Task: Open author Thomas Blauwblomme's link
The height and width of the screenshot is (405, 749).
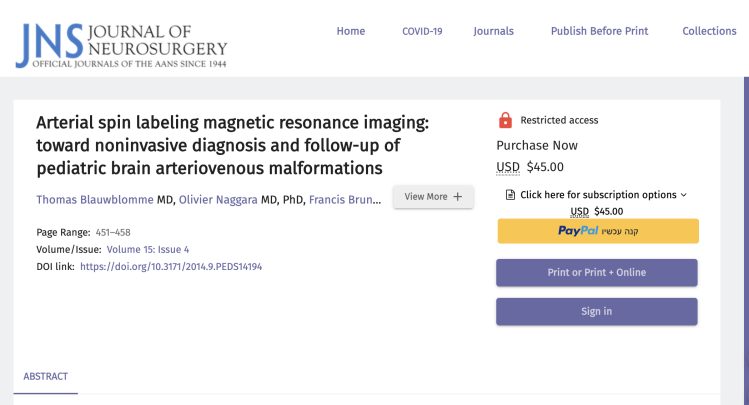Action: (95, 199)
